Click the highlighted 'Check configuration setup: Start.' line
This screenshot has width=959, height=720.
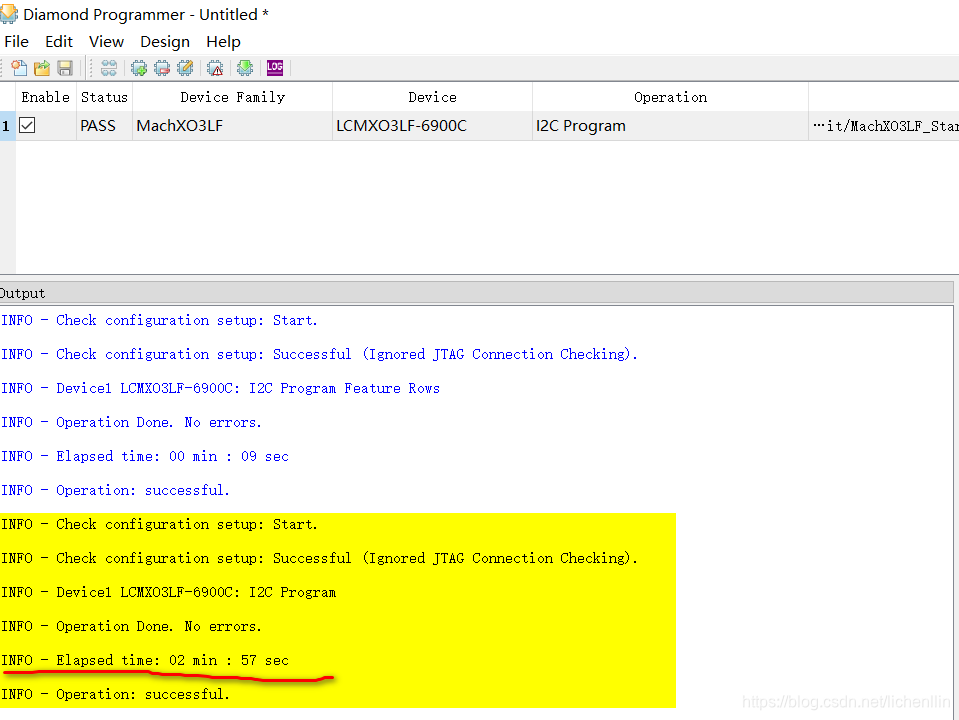click(x=159, y=525)
